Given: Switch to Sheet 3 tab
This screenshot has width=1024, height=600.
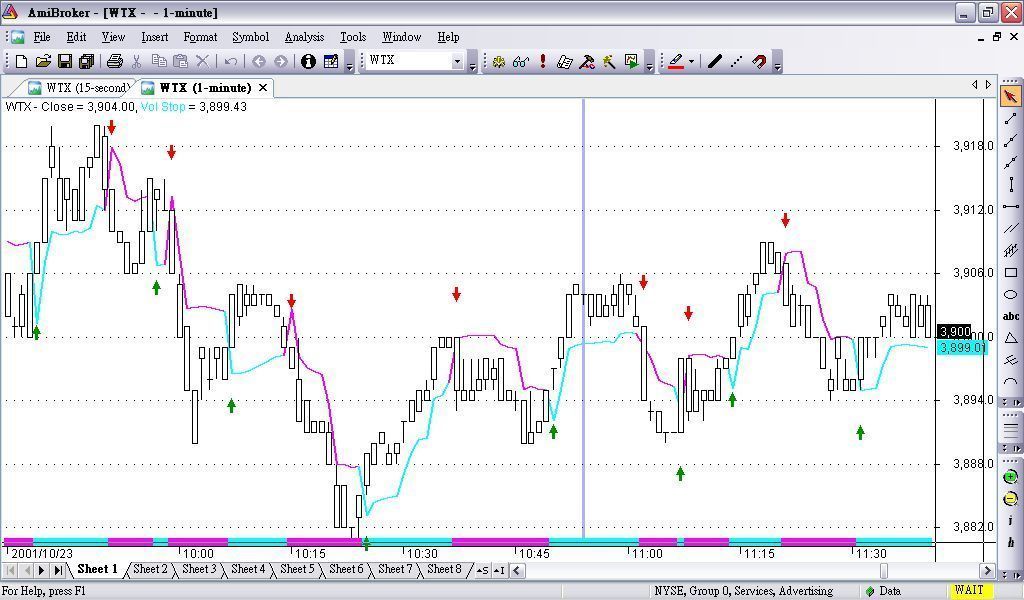Looking at the screenshot, I should click(199, 569).
